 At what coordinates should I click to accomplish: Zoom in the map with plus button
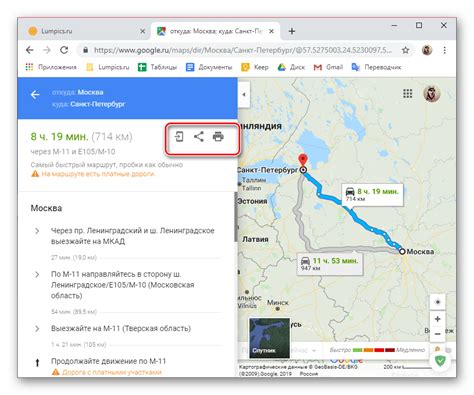tap(438, 319)
